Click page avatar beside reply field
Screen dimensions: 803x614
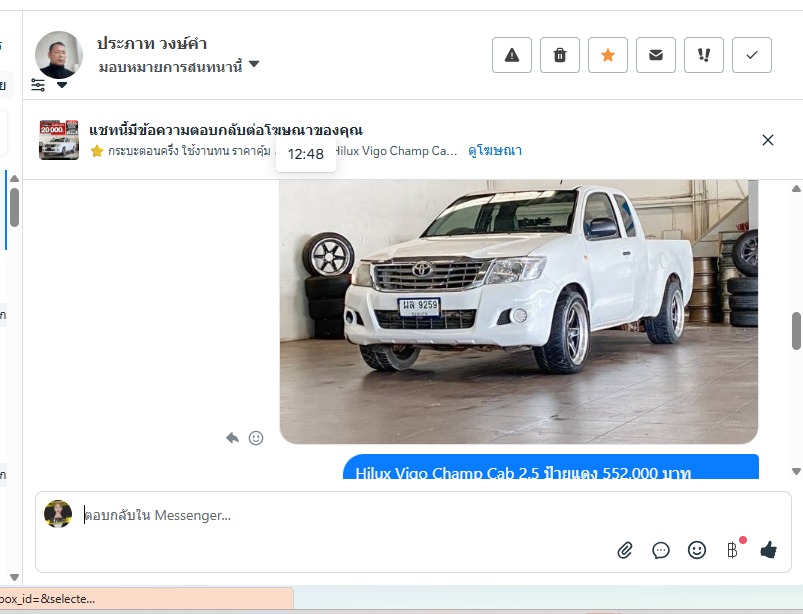pos(58,514)
